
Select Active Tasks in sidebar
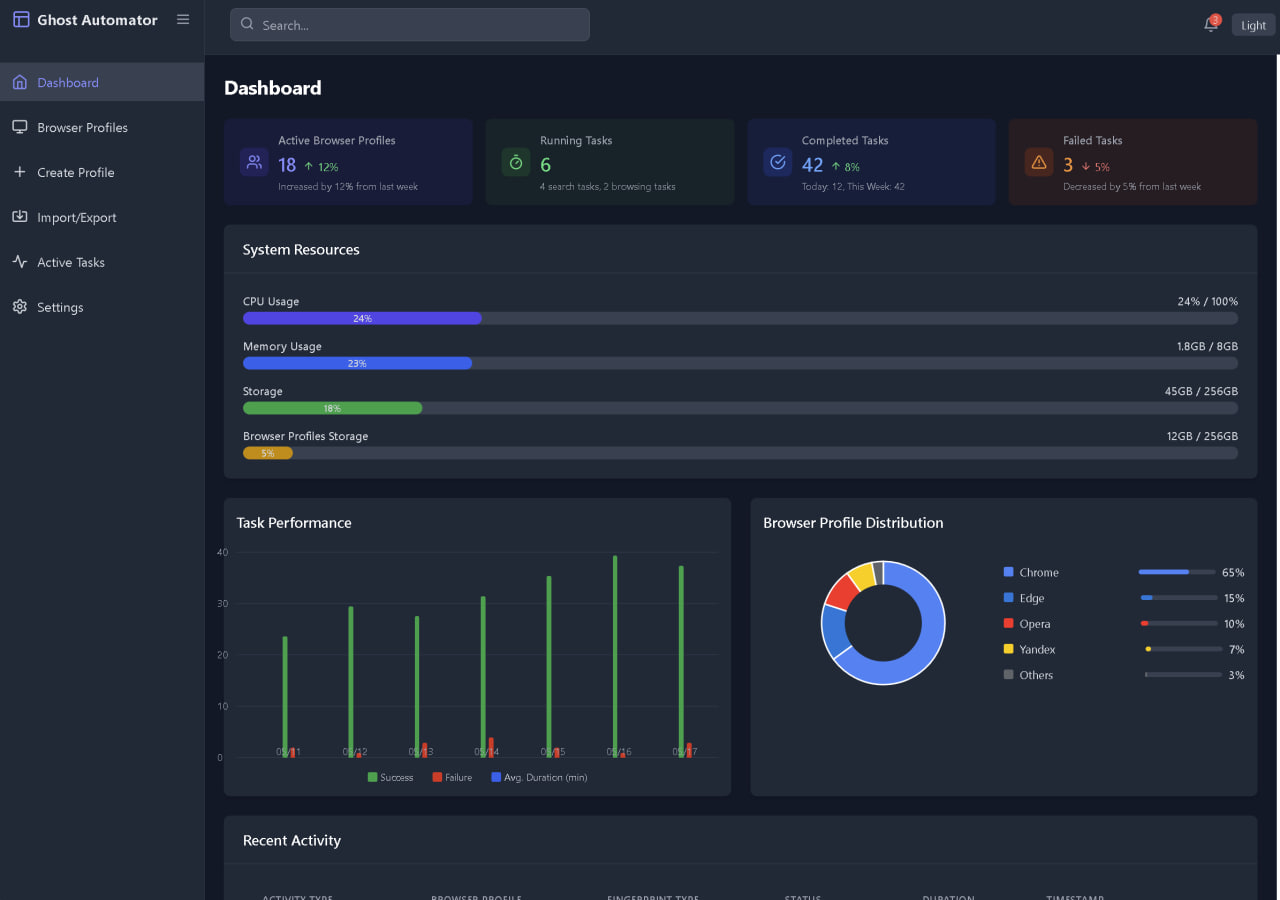[71, 263]
